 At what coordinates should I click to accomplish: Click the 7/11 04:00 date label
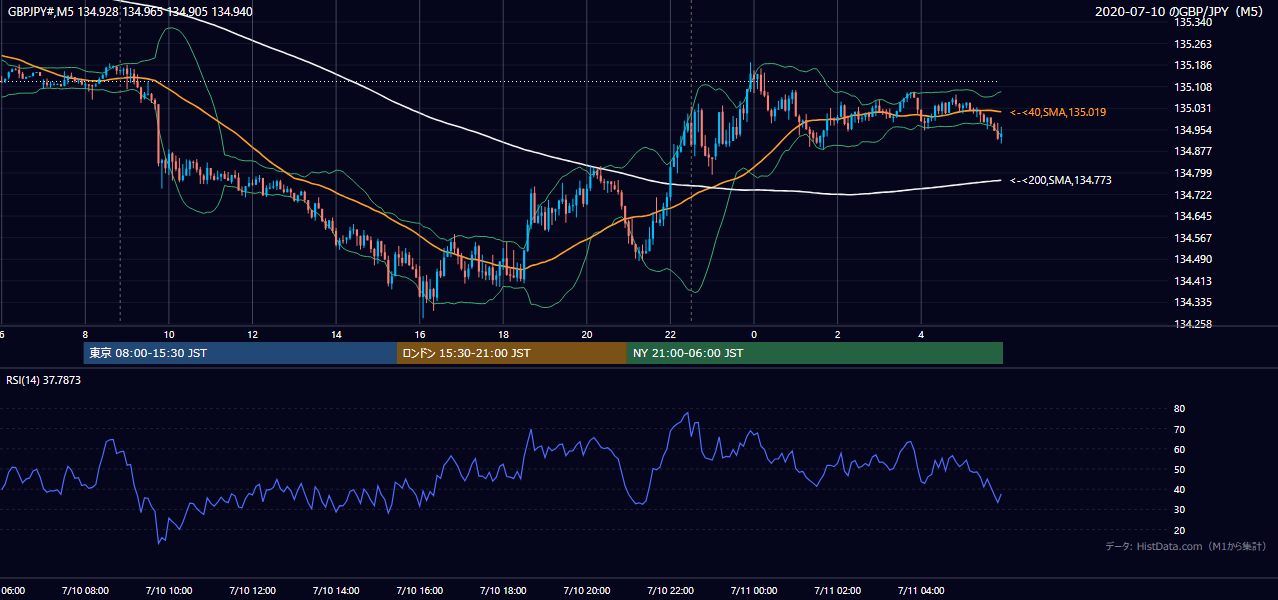(x=921, y=590)
